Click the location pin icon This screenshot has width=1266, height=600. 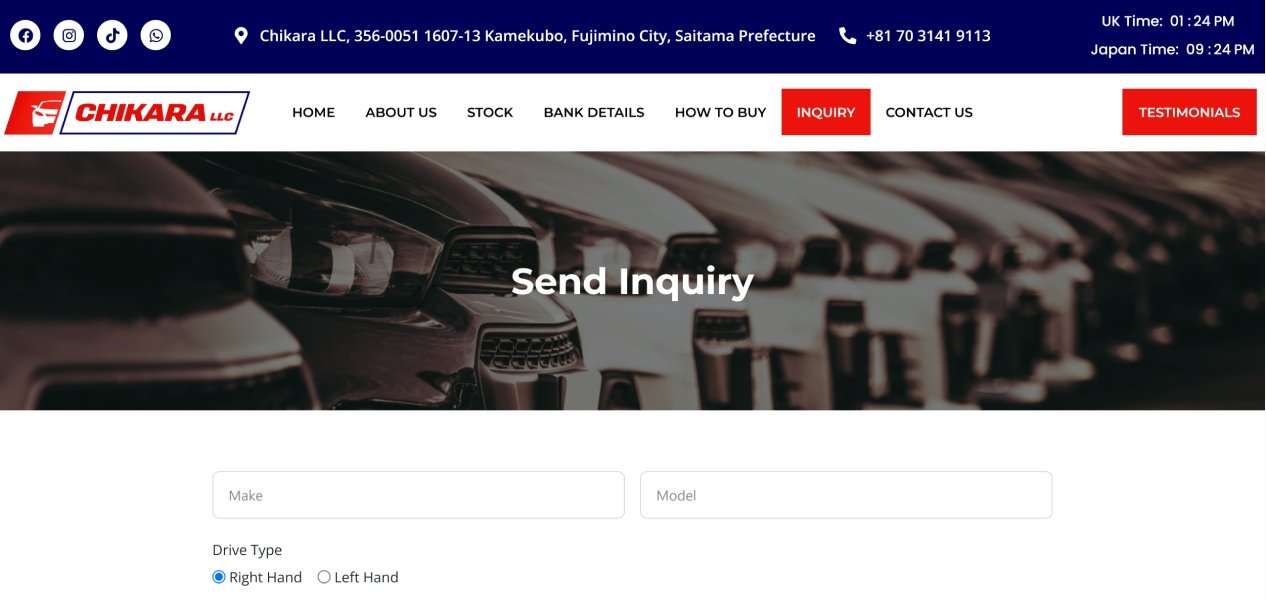(241, 36)
